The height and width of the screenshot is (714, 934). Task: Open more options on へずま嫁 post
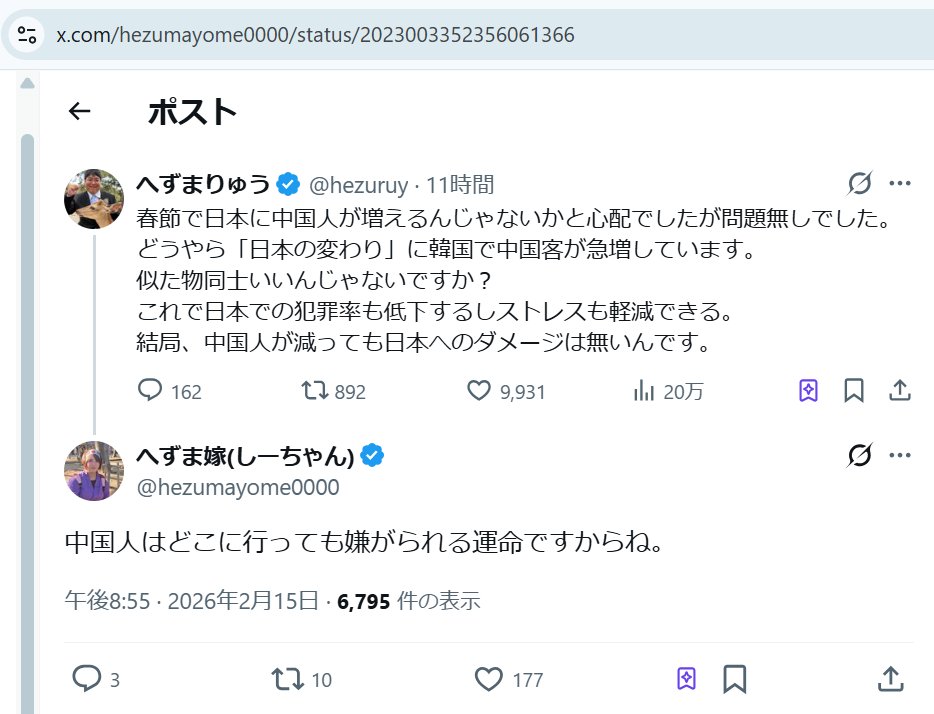point(900,457)
